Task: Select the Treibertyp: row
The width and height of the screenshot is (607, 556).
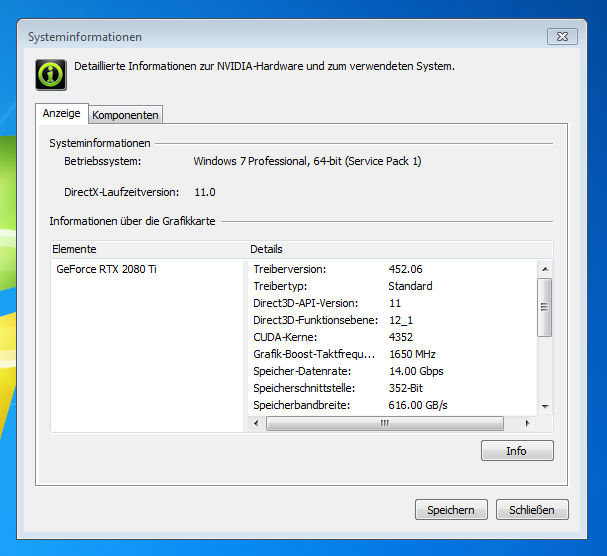Action: point(392,286)
